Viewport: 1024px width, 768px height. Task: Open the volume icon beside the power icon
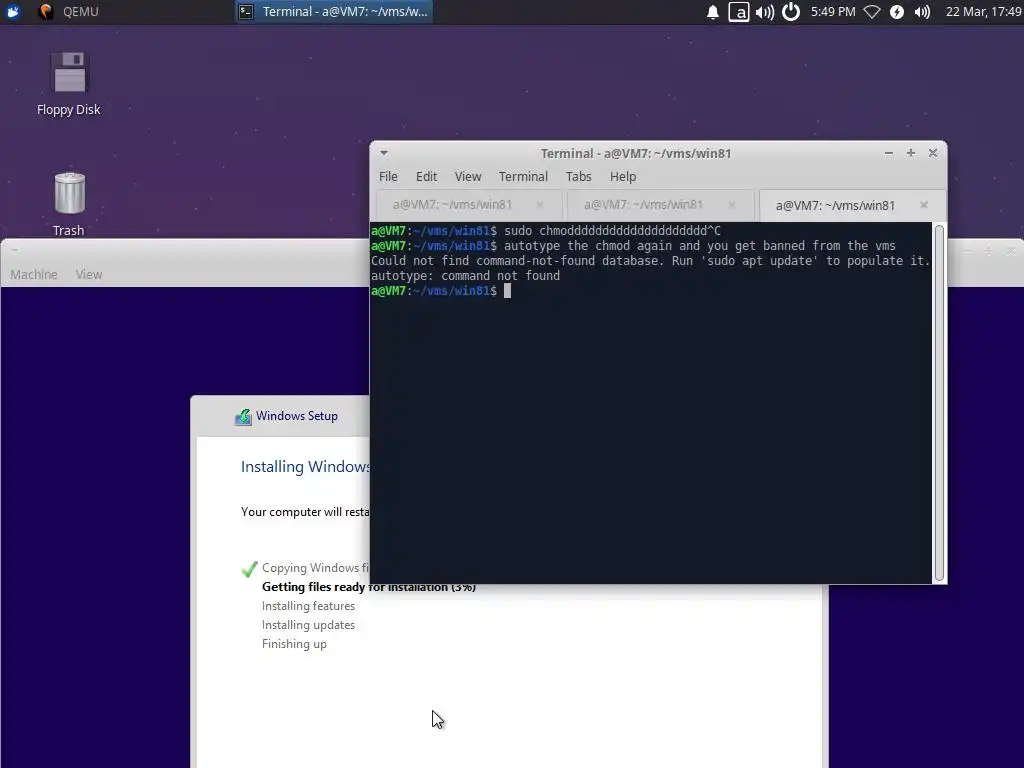(765, 12)
